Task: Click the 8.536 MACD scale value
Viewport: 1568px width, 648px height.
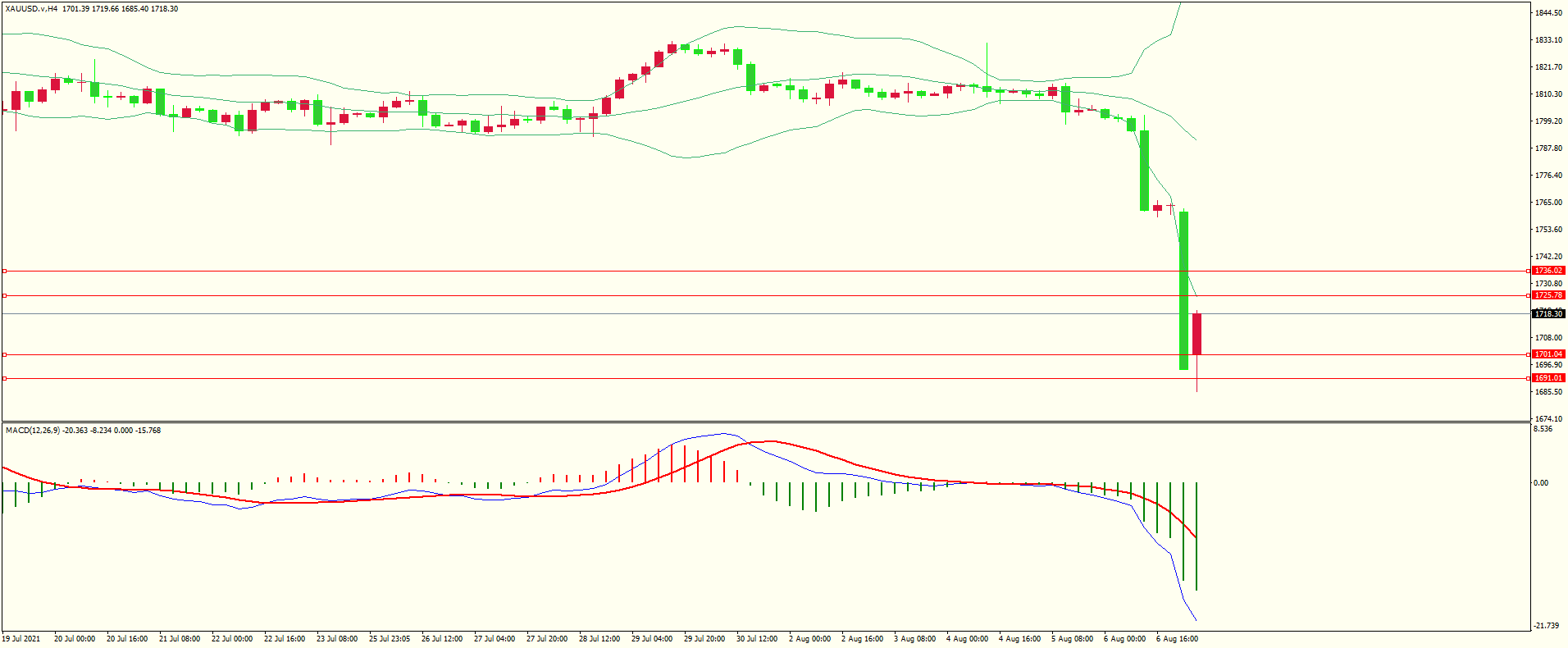Action: point(1543,429)
